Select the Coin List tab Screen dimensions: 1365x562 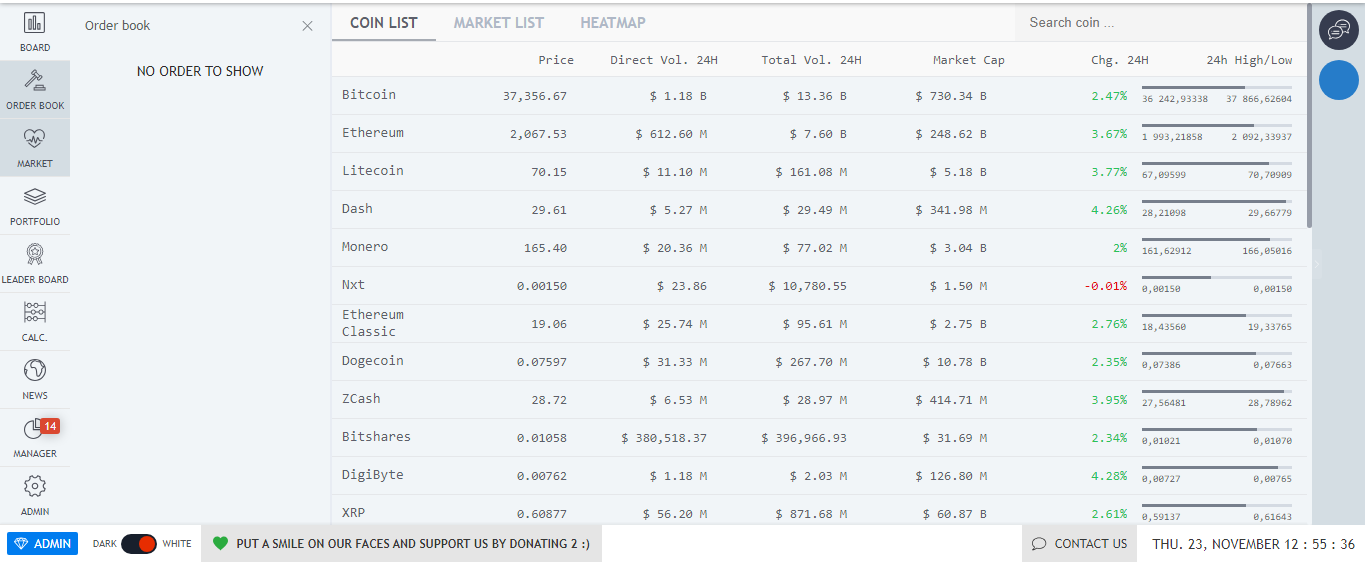click(383, 23)
